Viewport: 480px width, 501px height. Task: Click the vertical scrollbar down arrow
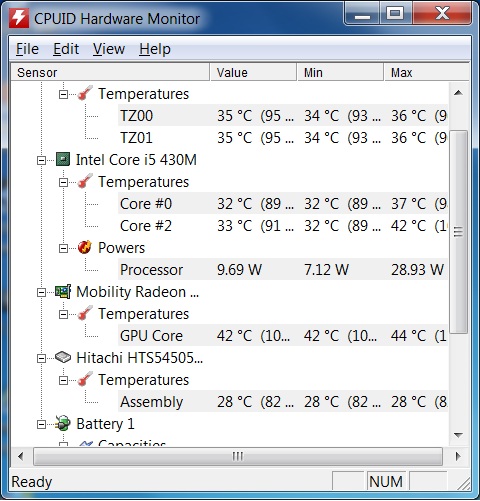458,435
